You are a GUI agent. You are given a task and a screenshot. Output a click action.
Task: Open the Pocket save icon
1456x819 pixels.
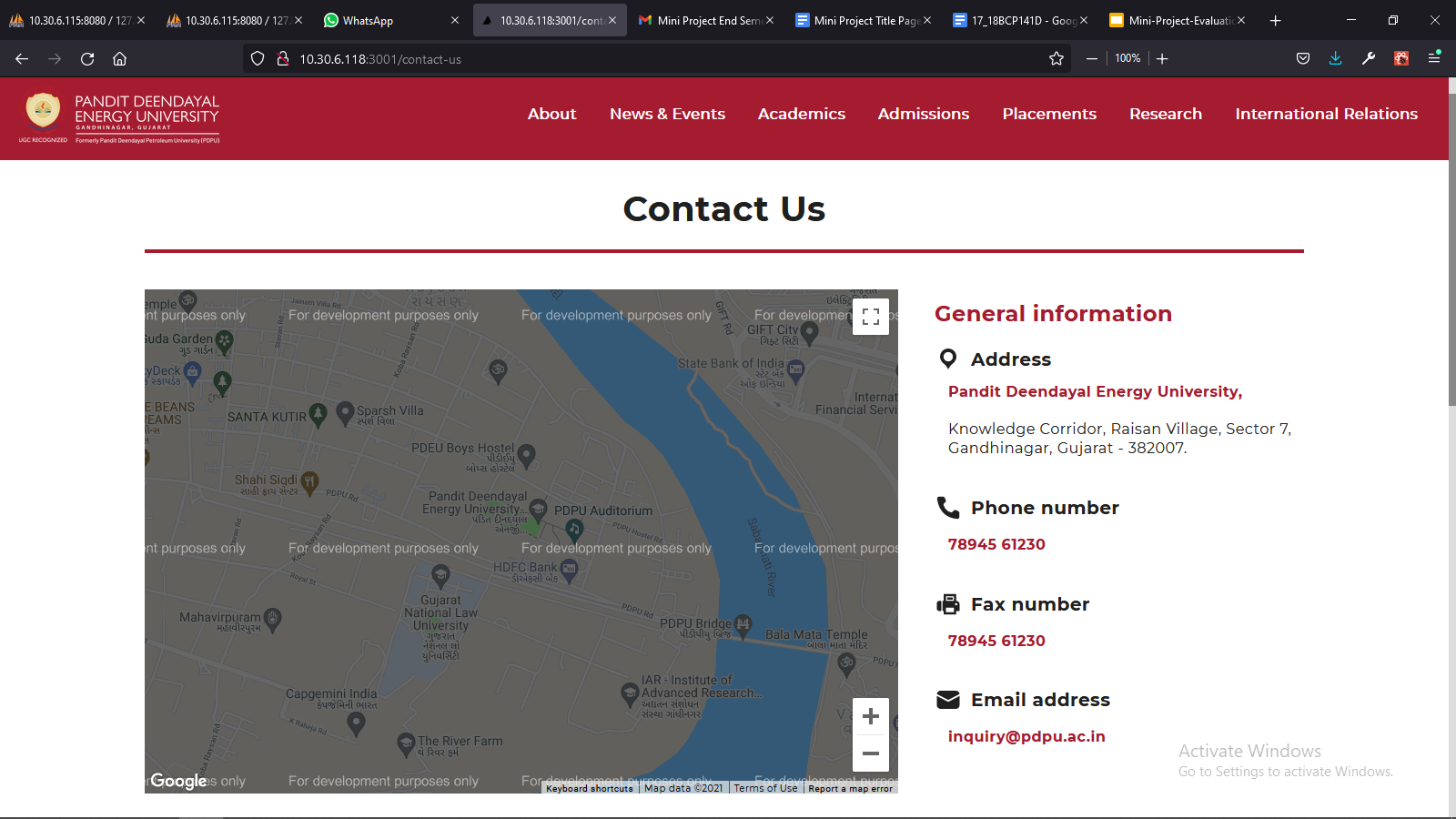(1303, 58)
